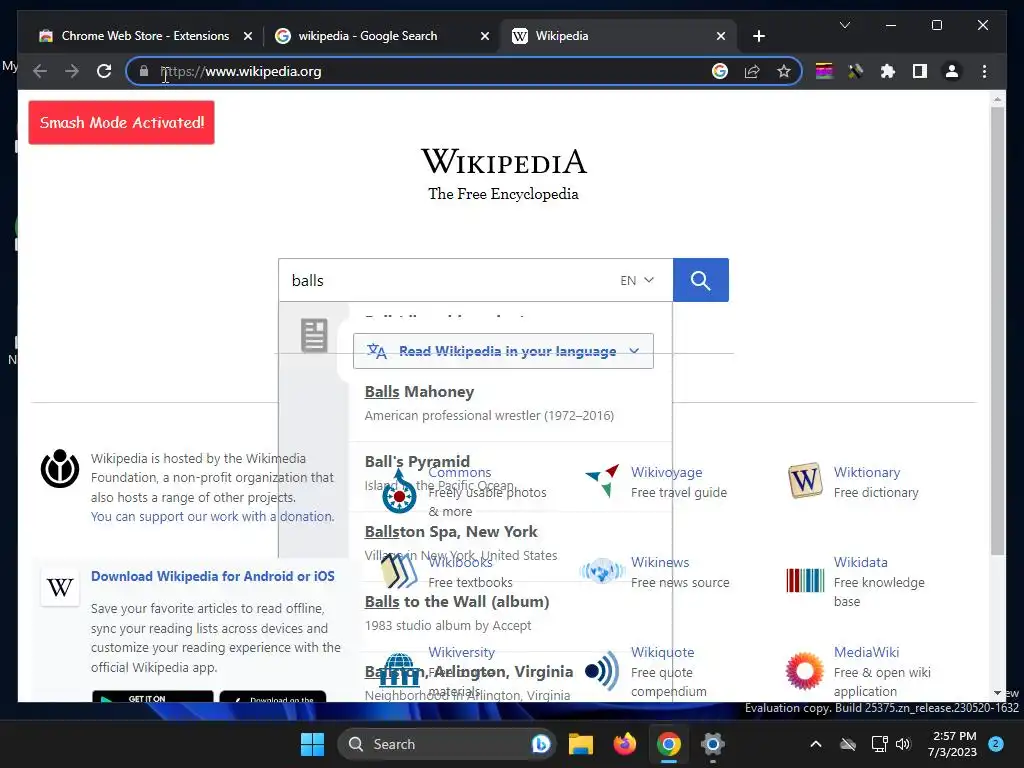Bookmark this page with the star icon

784,71
